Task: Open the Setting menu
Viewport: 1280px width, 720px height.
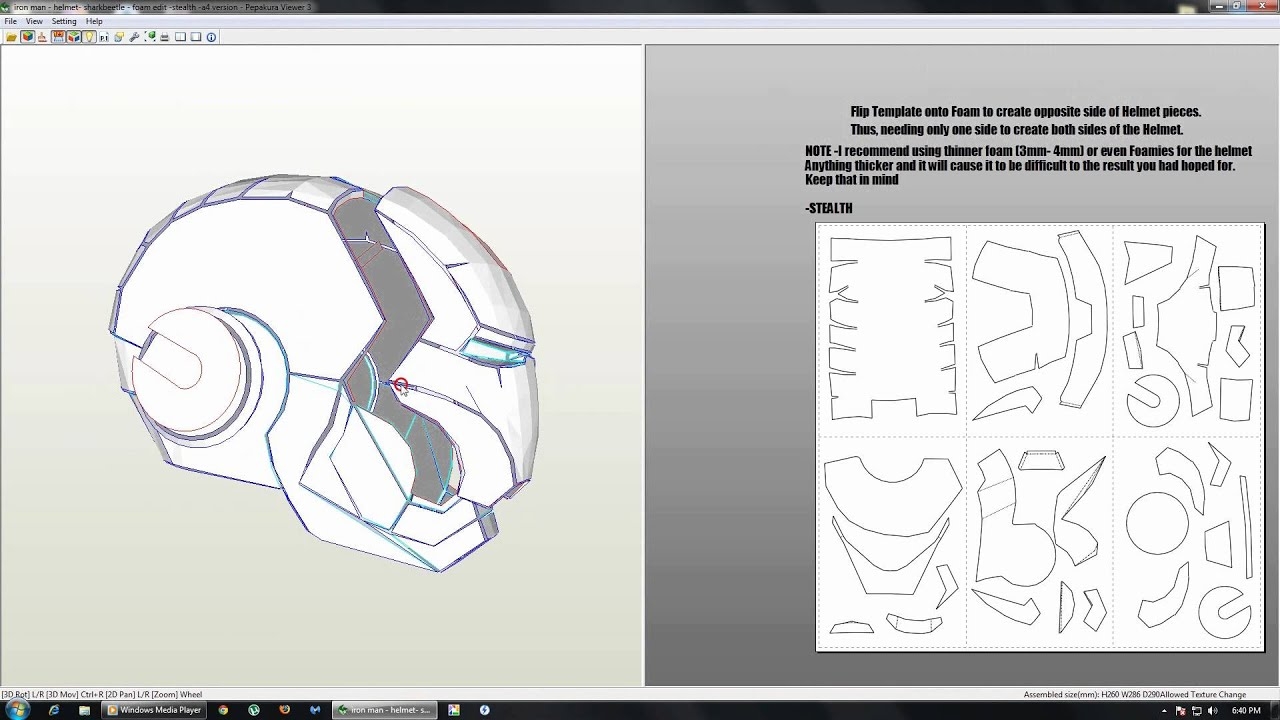Action: click(64, 21)
